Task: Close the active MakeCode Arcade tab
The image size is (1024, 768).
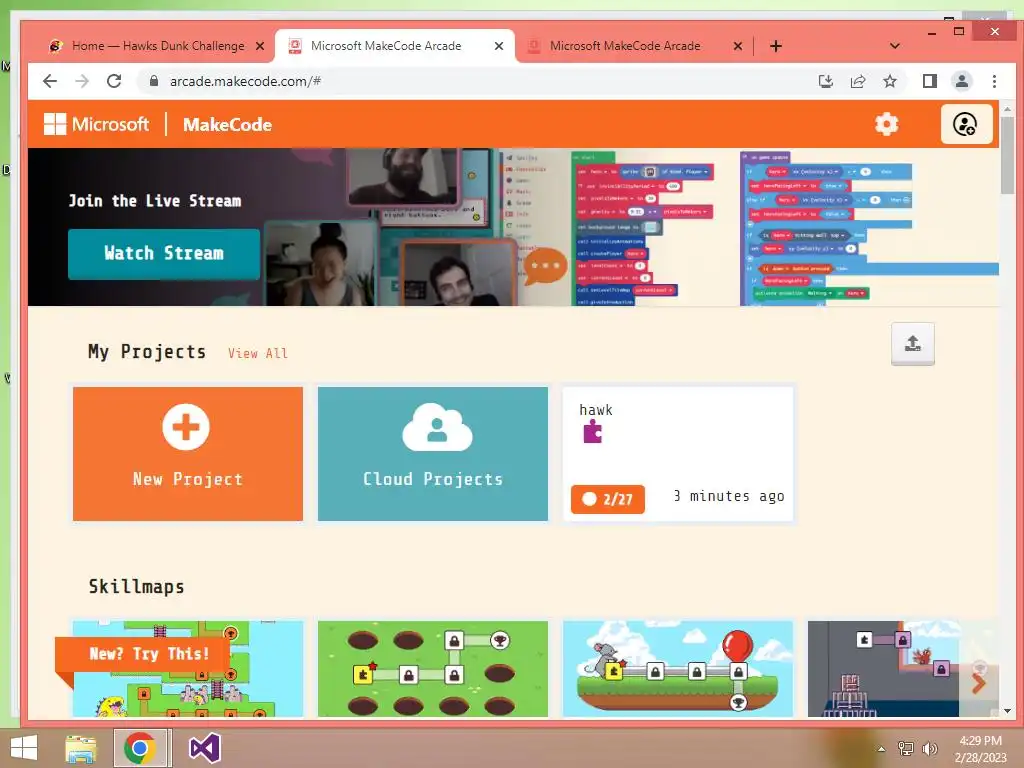Action: (498, 46)
